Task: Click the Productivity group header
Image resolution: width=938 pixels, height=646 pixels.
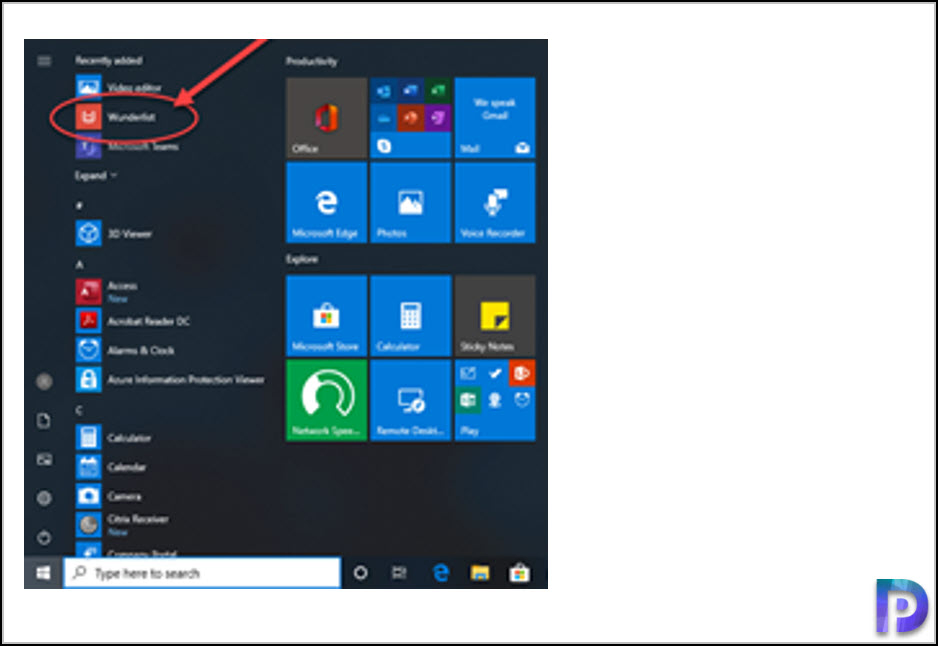Action: point(311,61)
